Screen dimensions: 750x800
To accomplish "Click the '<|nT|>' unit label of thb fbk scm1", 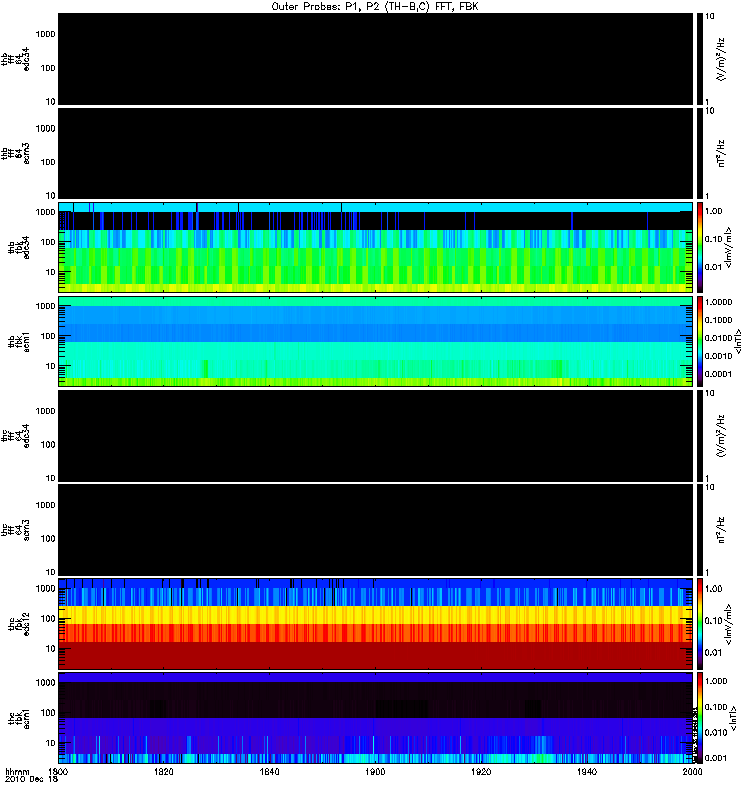I will click(737, 342).
